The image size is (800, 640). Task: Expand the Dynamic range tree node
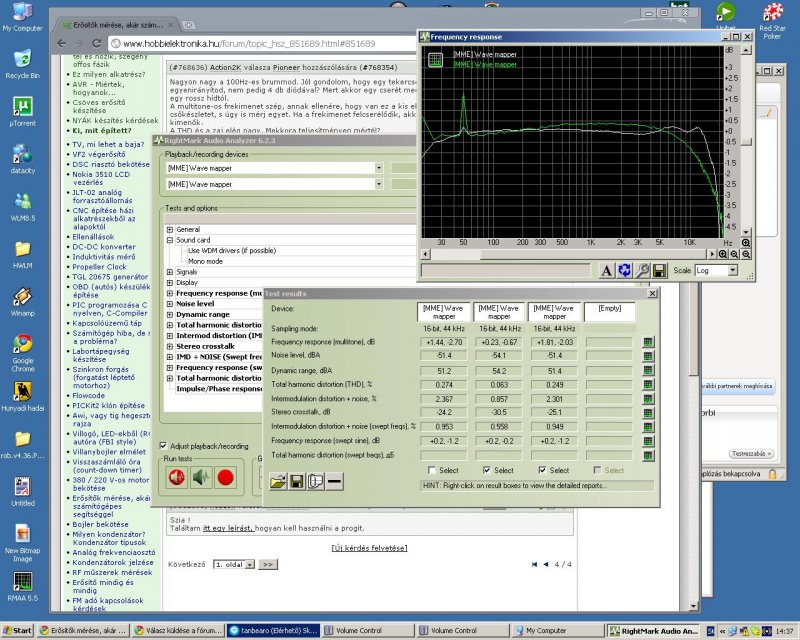[x=170, y=314]
